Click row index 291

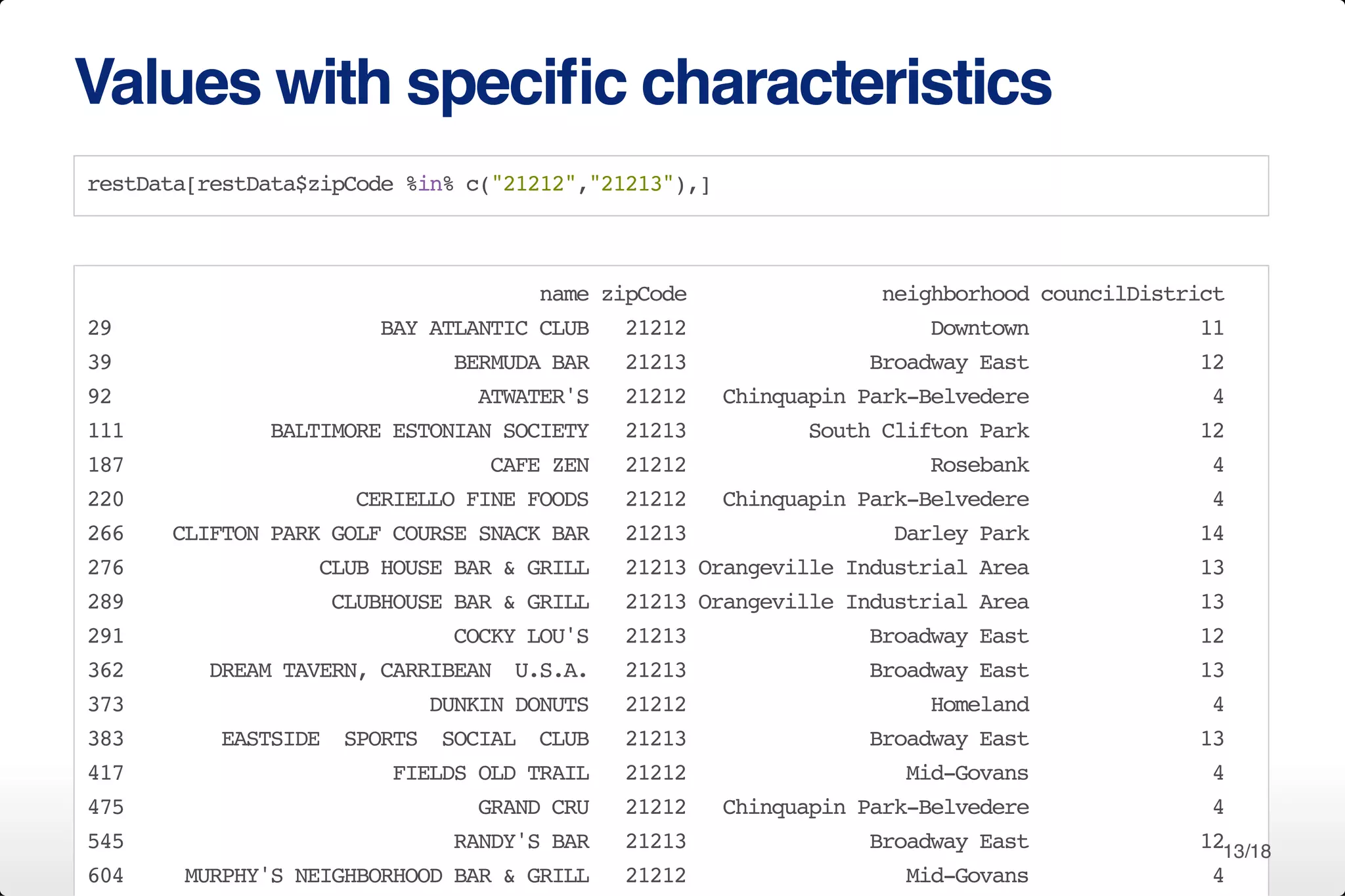(106, 636)
